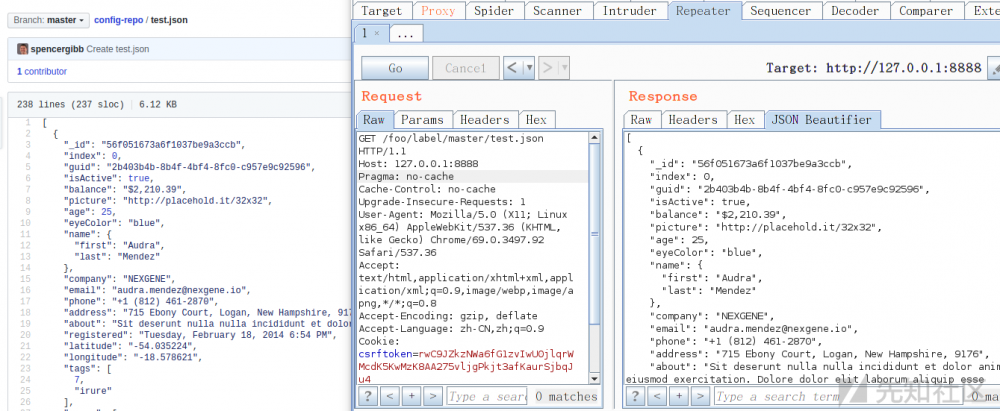Edit the target with the pencil icon

pyautogui.click(x=993, y=68)
